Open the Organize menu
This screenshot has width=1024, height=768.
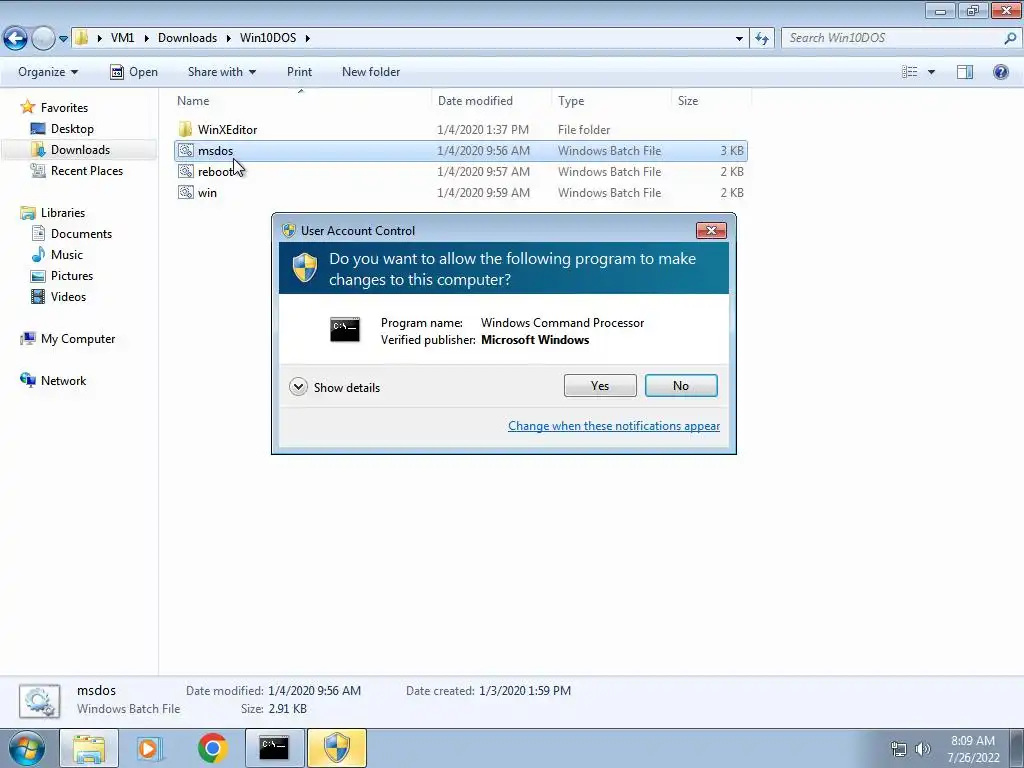click(48, 72)
